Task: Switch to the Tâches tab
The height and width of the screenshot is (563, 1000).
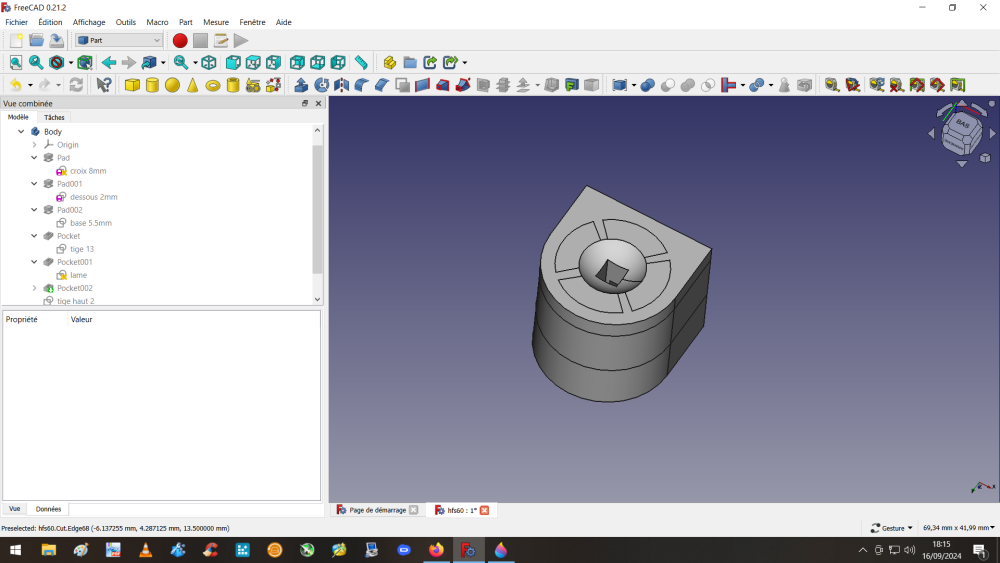Action: (54, 117)
